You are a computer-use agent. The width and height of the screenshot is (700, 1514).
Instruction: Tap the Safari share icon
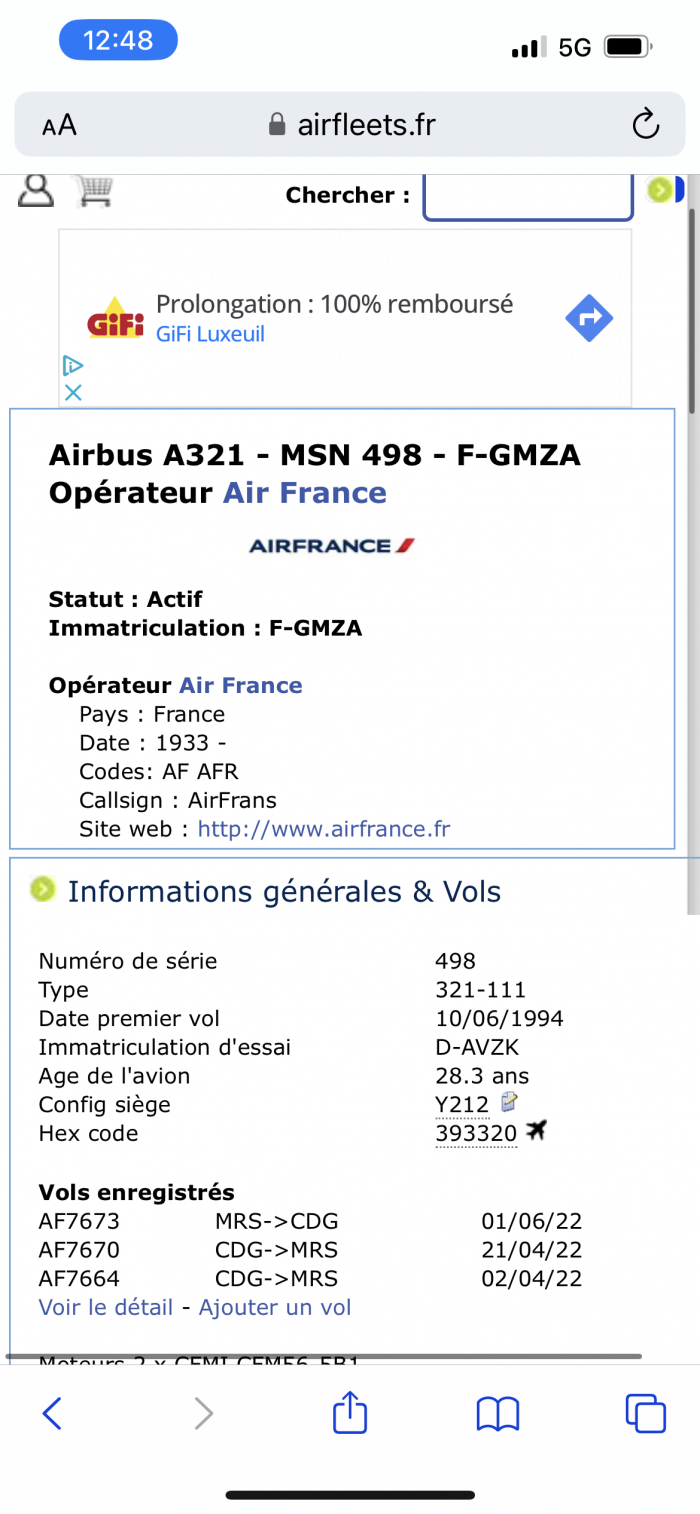click(350, 1412)
